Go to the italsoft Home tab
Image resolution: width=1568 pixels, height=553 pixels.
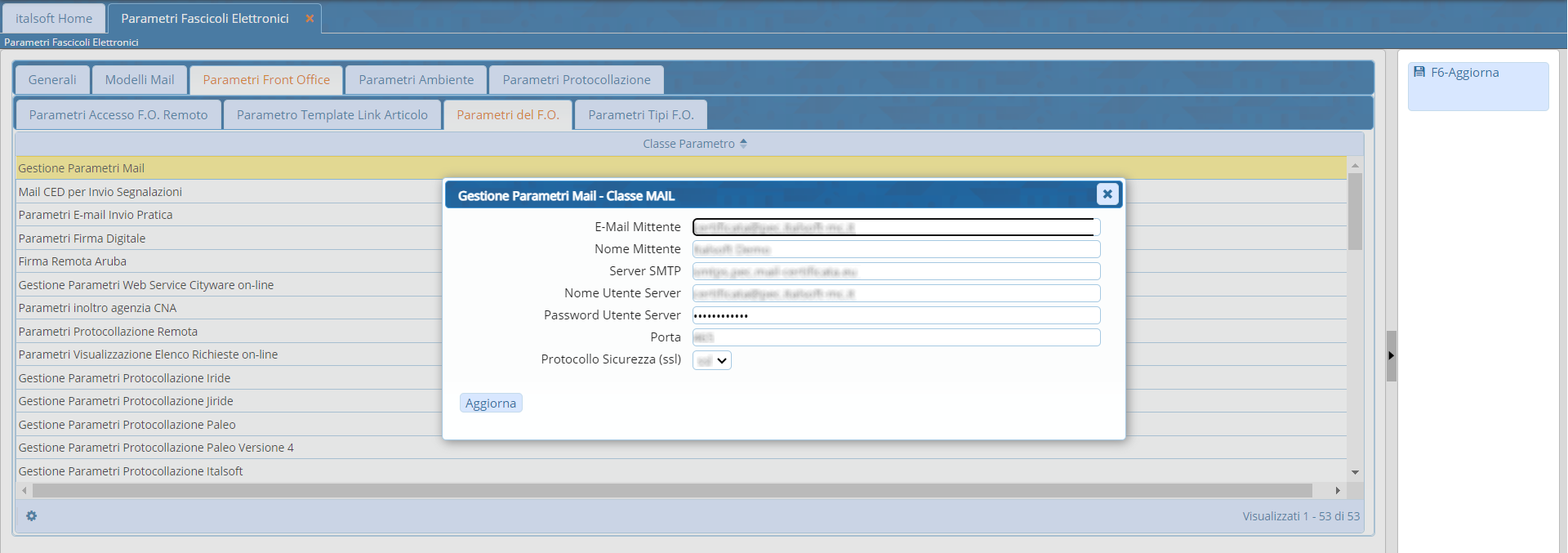(54, 19)
